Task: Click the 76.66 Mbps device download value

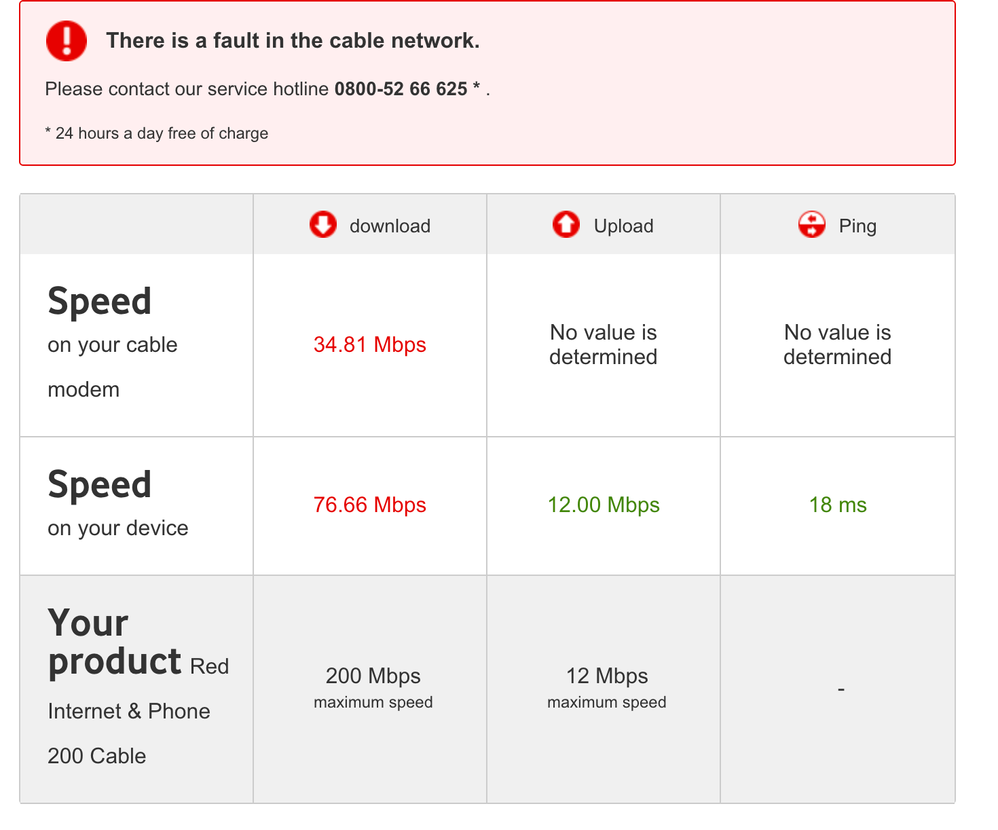Action: (x=369, y=505)
